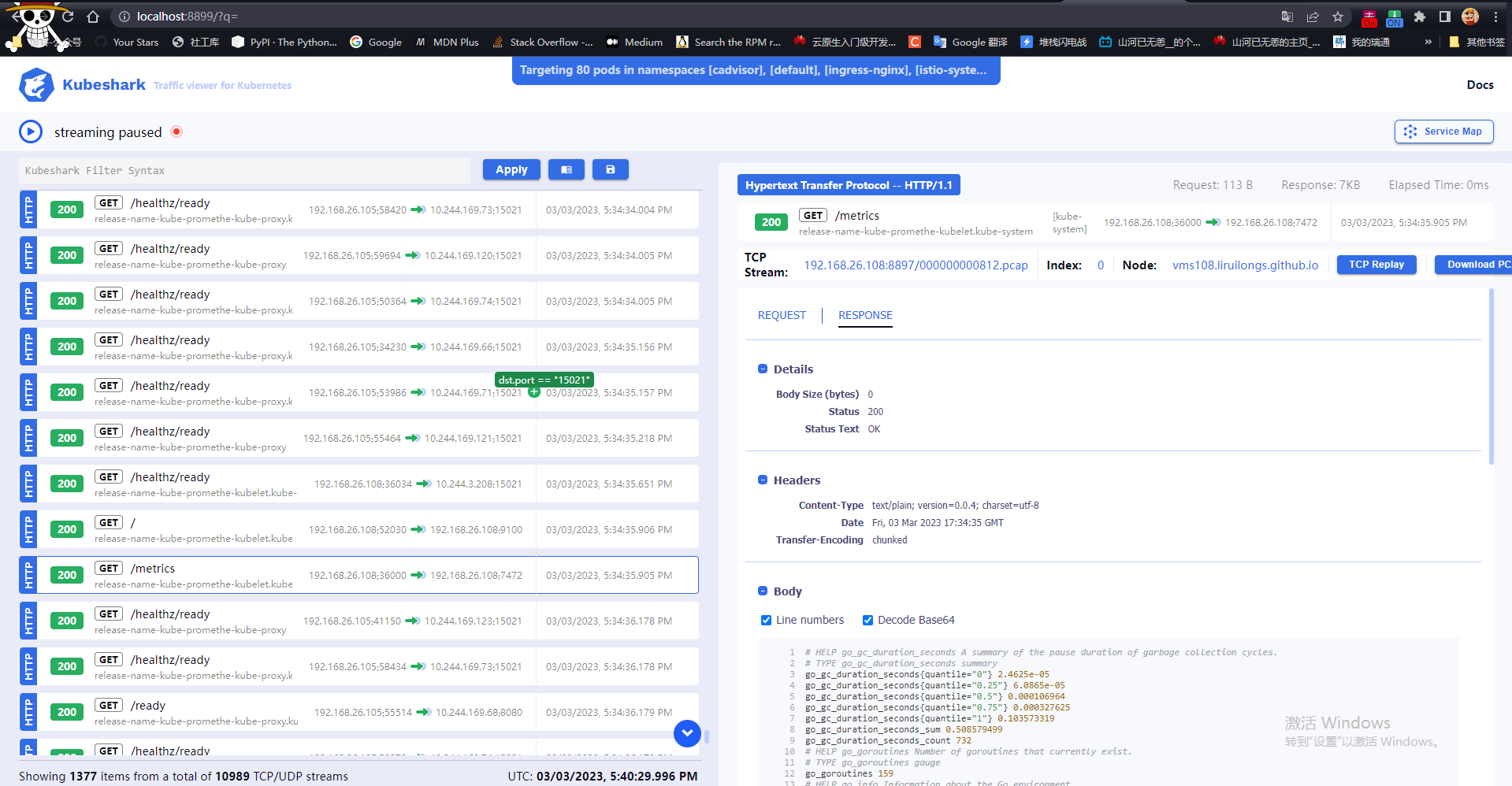Reload the browser page
This screenshot has width=1512, height=786.
pos(68,17)
